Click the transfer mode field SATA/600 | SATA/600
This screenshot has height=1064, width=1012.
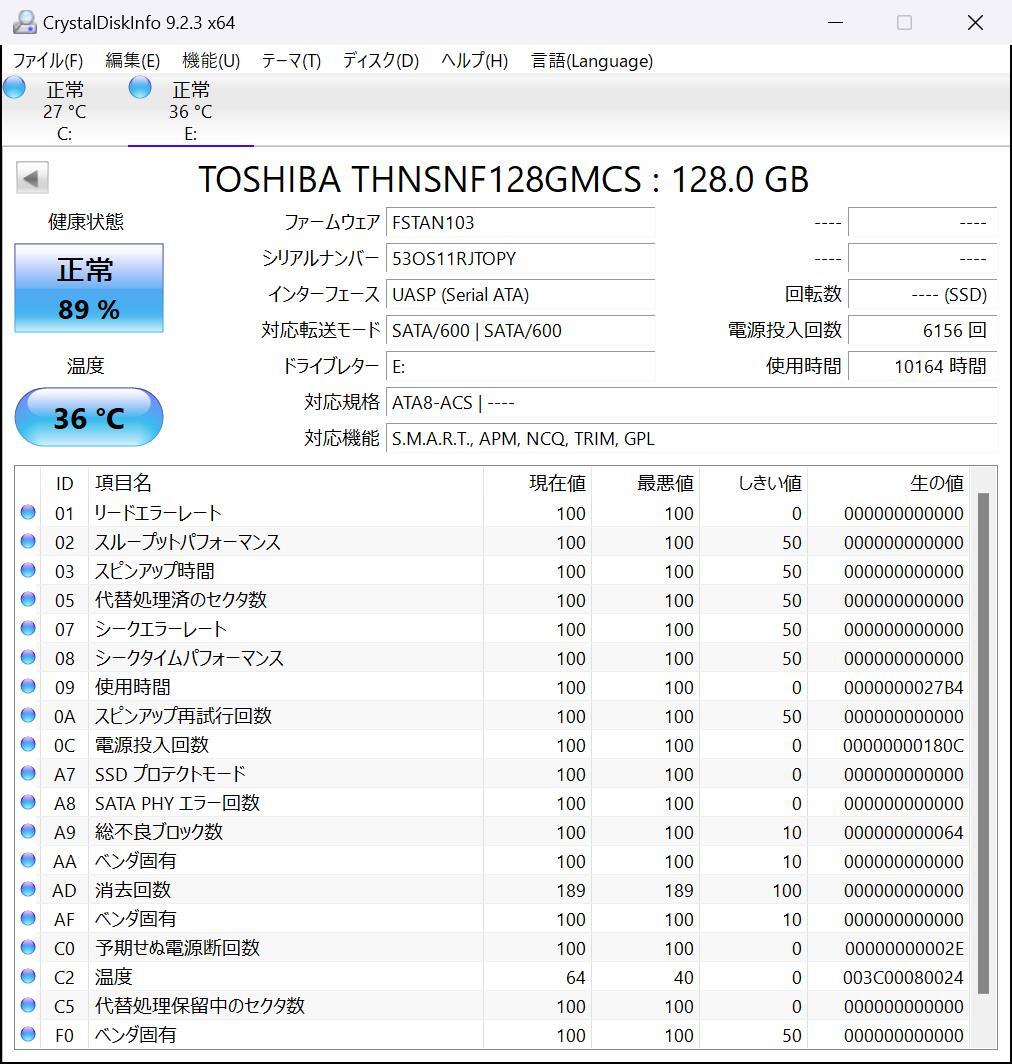(x=520, y=330)
